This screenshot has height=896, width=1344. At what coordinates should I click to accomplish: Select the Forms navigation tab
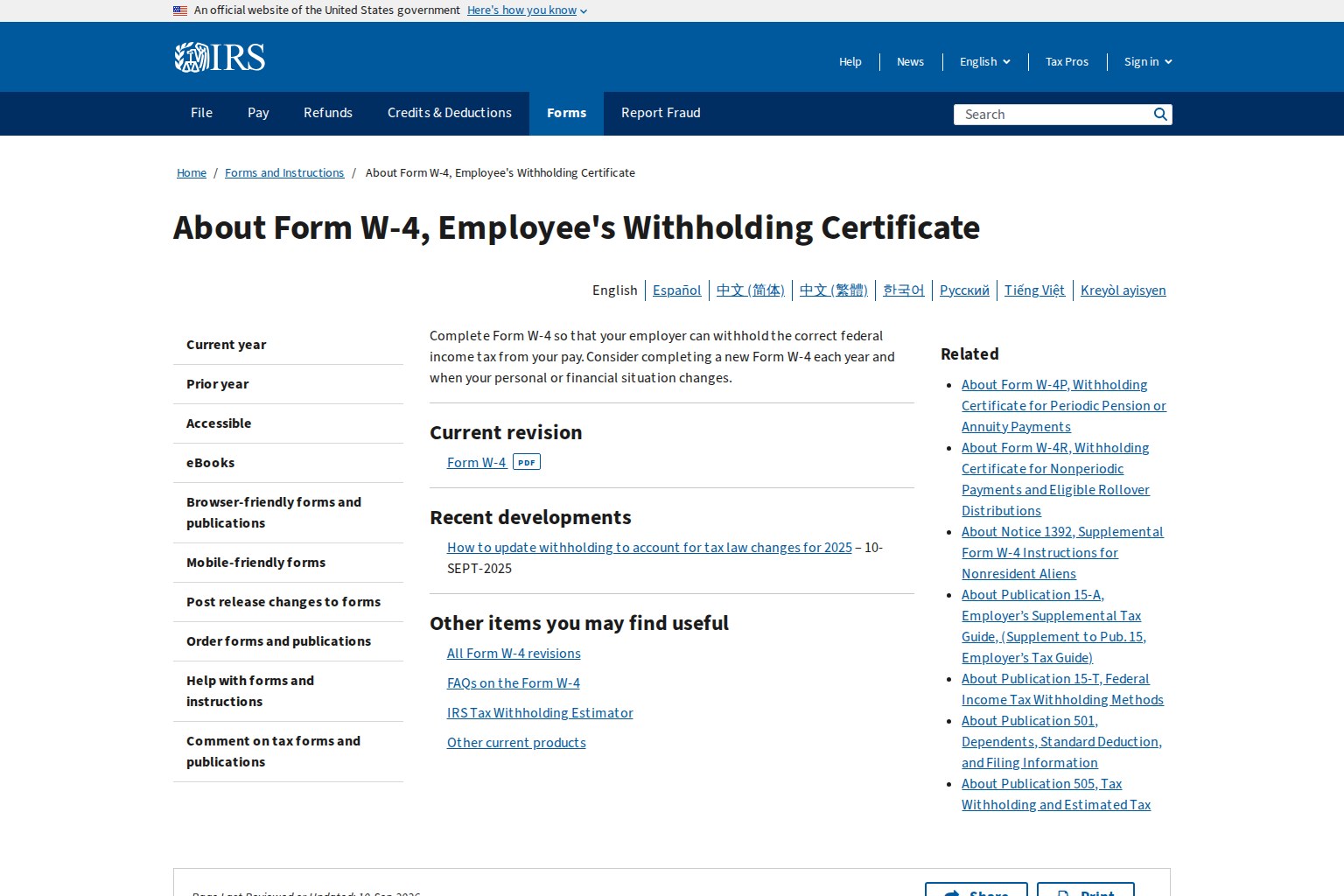pos(566,113)
